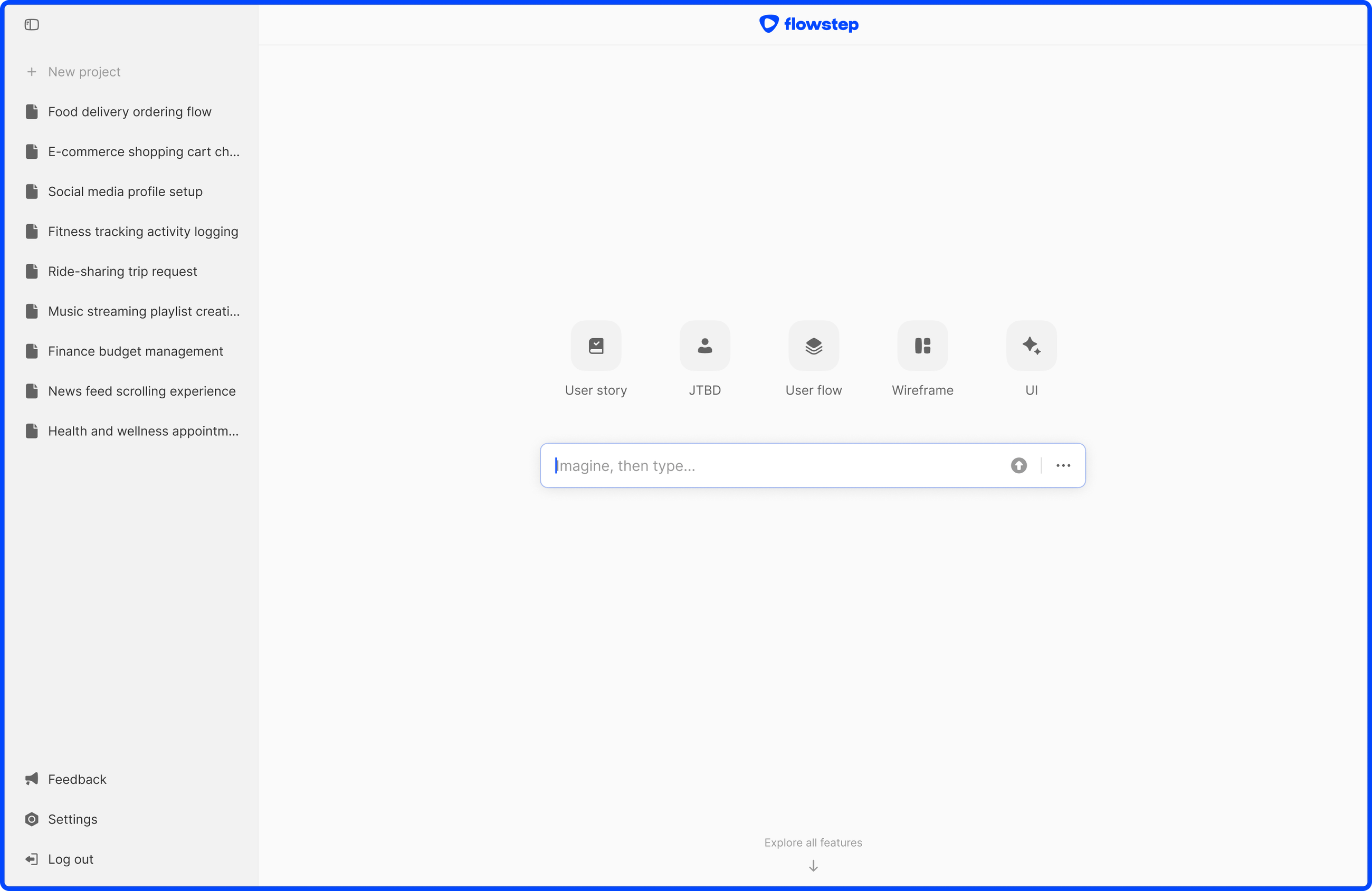The width and height of the screenshot is (1372, 891).
Task: Click the down arrow under Explore all features
Action: click(x=812, y=866)
